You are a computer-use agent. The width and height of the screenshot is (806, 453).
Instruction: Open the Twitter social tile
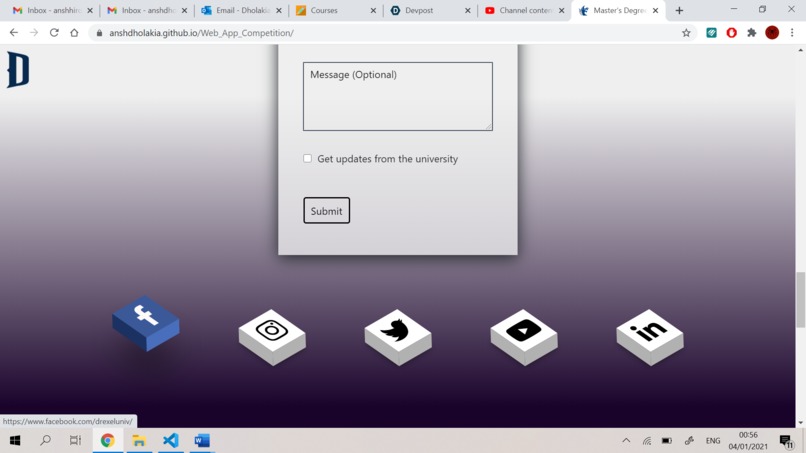(398, 337)
